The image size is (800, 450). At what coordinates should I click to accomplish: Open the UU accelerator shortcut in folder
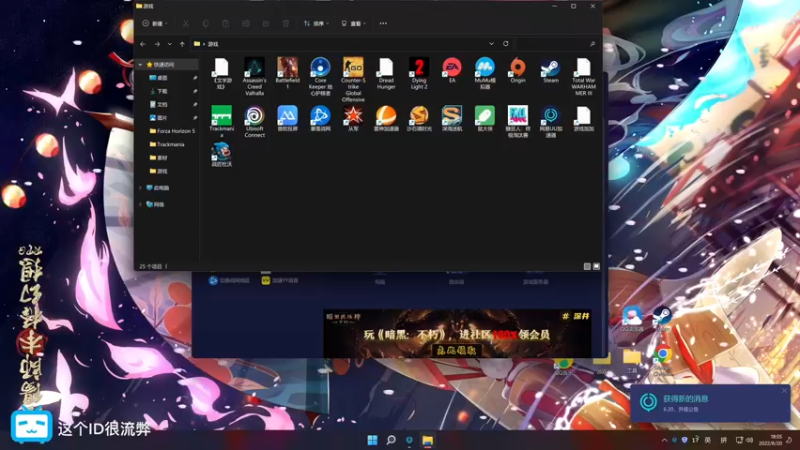[x=551, y=121]
